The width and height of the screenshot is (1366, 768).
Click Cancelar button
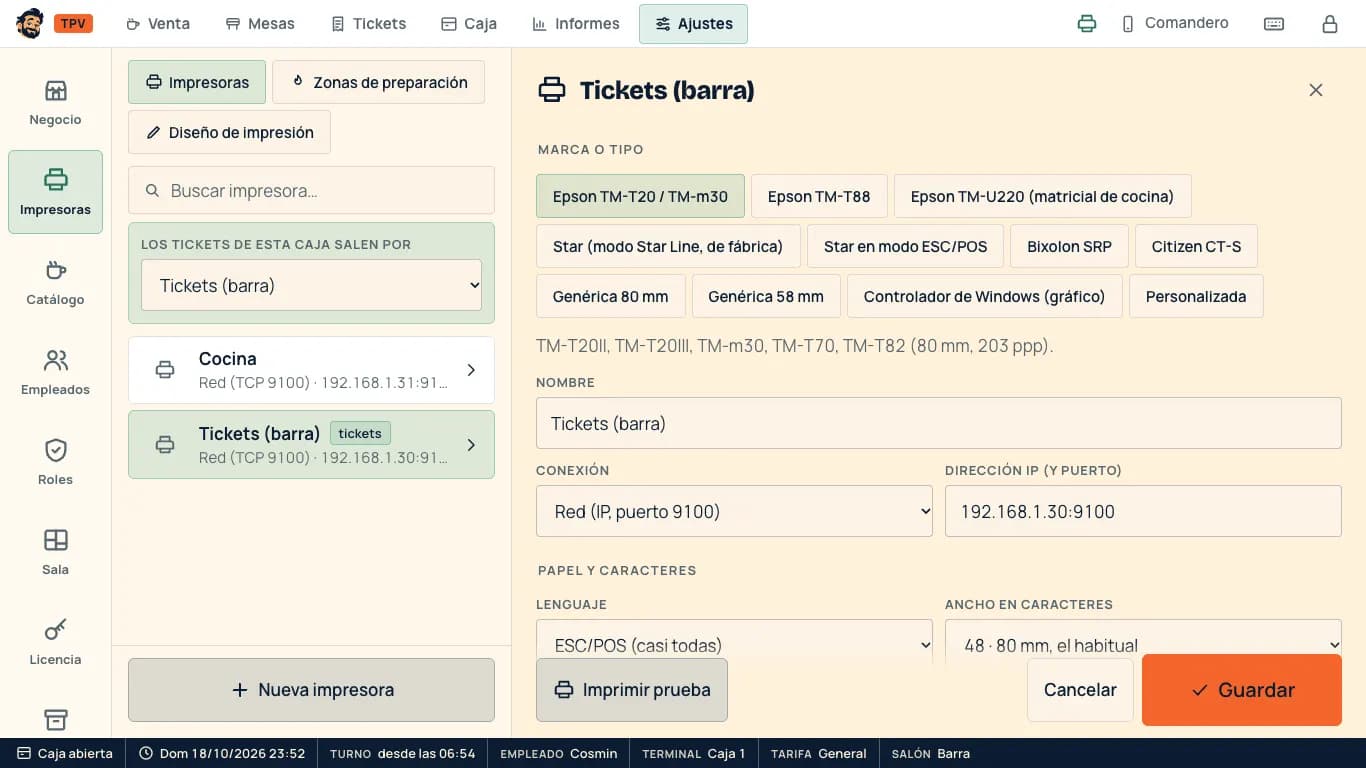tap(1080, 690)
